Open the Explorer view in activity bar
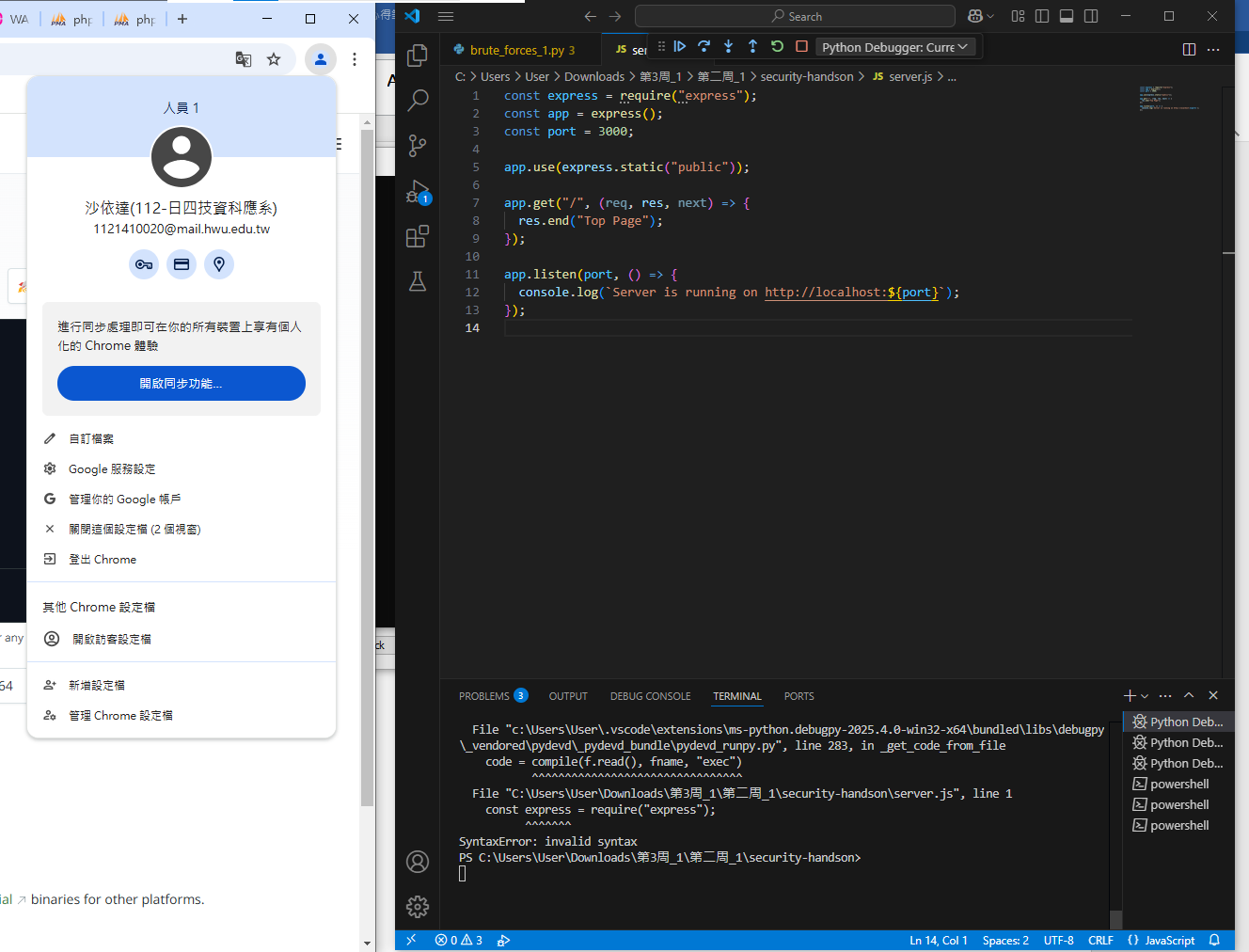The width and height of the screenshot is (1249, 952). 418,56
